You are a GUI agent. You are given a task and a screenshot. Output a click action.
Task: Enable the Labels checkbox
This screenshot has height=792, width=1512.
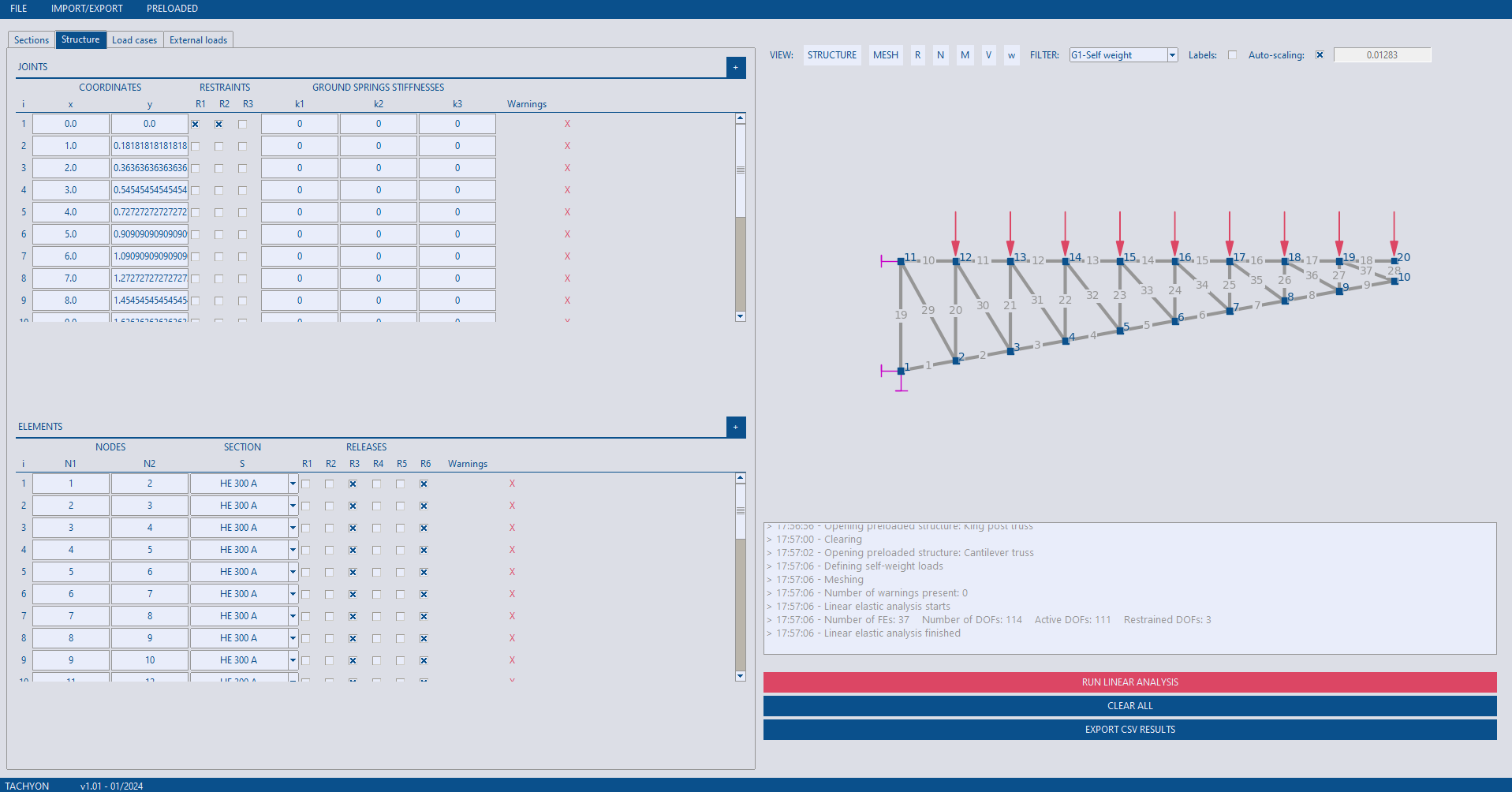click(1232, 55)
